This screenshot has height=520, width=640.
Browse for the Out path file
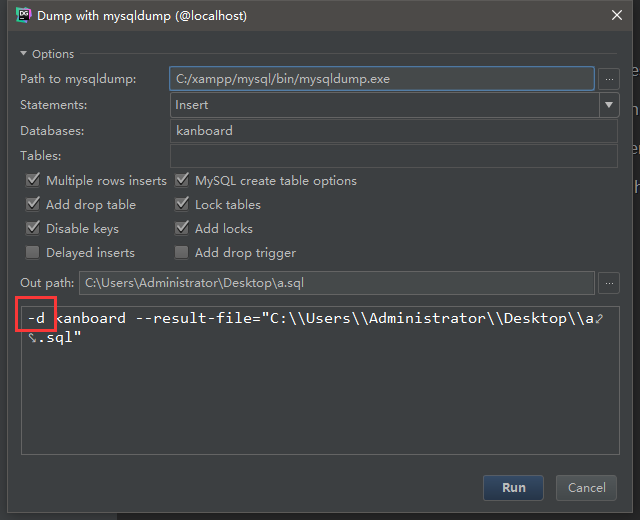609,283
